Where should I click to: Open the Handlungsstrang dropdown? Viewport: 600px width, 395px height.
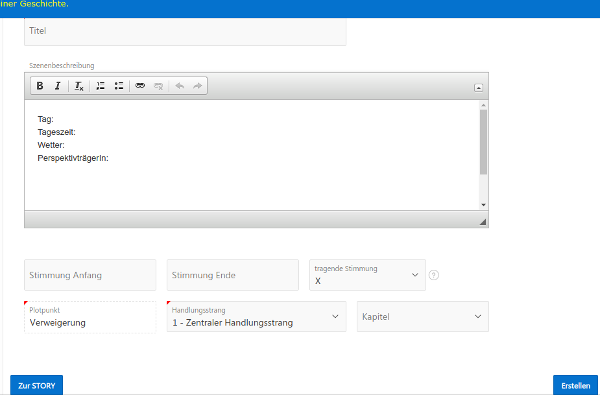click(256, 317)
